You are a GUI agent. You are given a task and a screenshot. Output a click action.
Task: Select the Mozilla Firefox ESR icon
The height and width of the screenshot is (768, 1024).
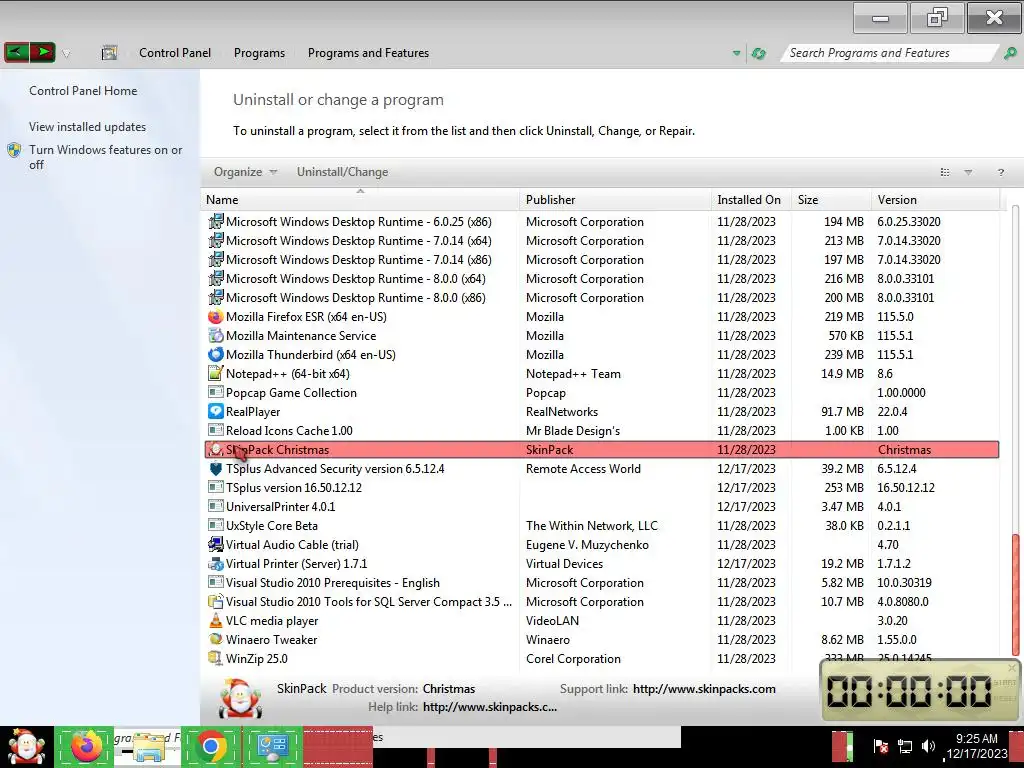[216, 317]
